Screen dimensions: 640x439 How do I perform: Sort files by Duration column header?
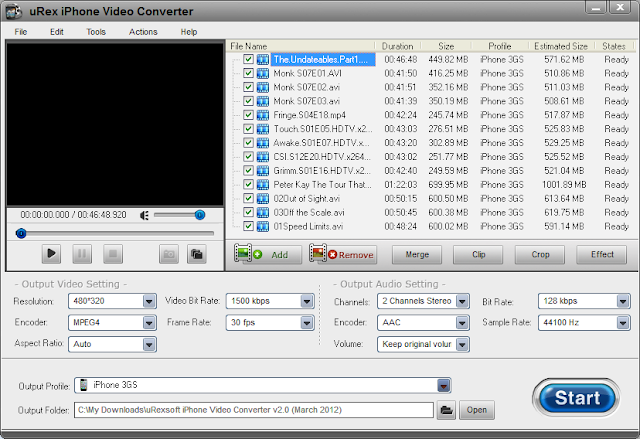click(x=398, y=46)
